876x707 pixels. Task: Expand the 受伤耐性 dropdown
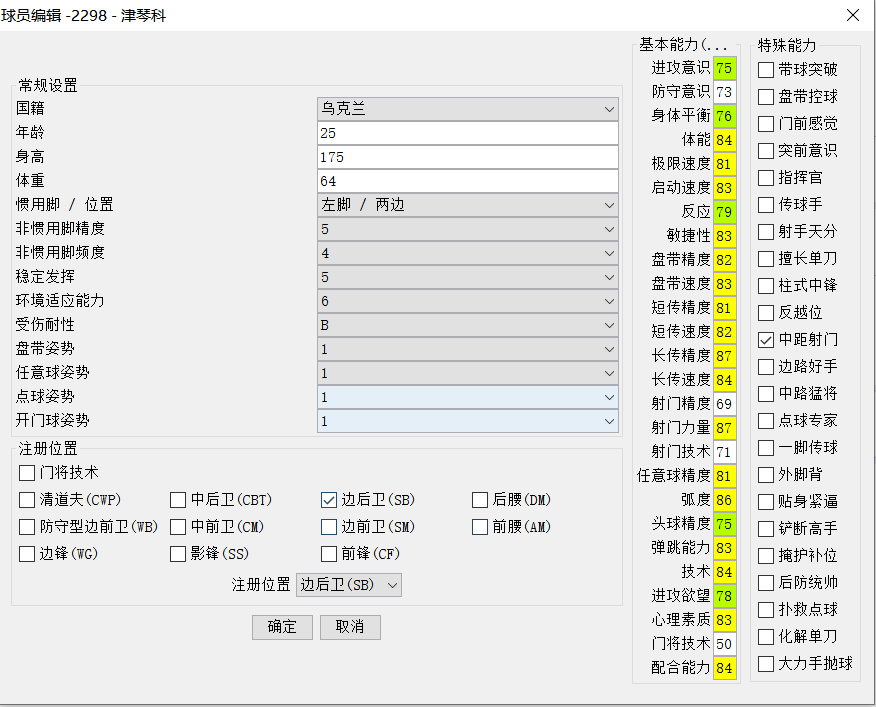point(468,325)
